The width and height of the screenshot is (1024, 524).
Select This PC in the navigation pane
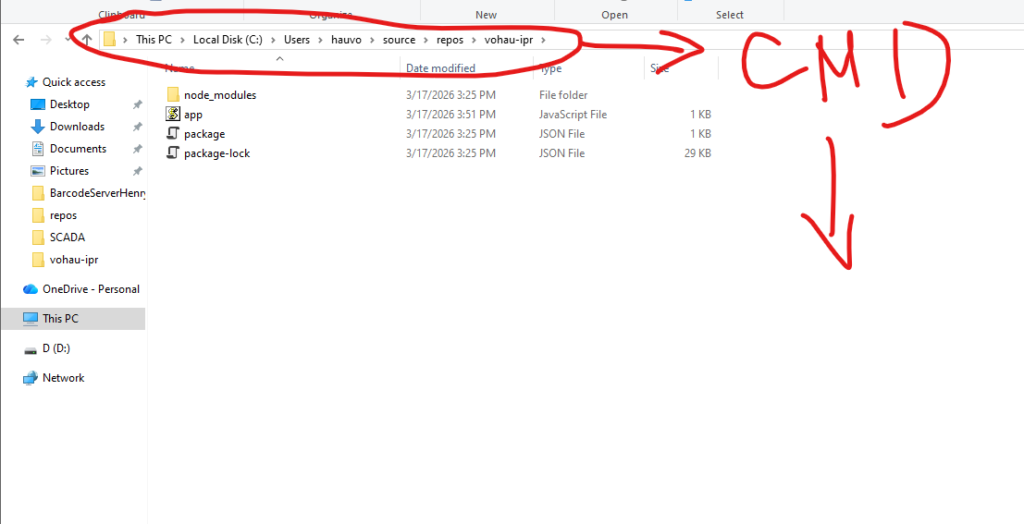tap(60, 319)
